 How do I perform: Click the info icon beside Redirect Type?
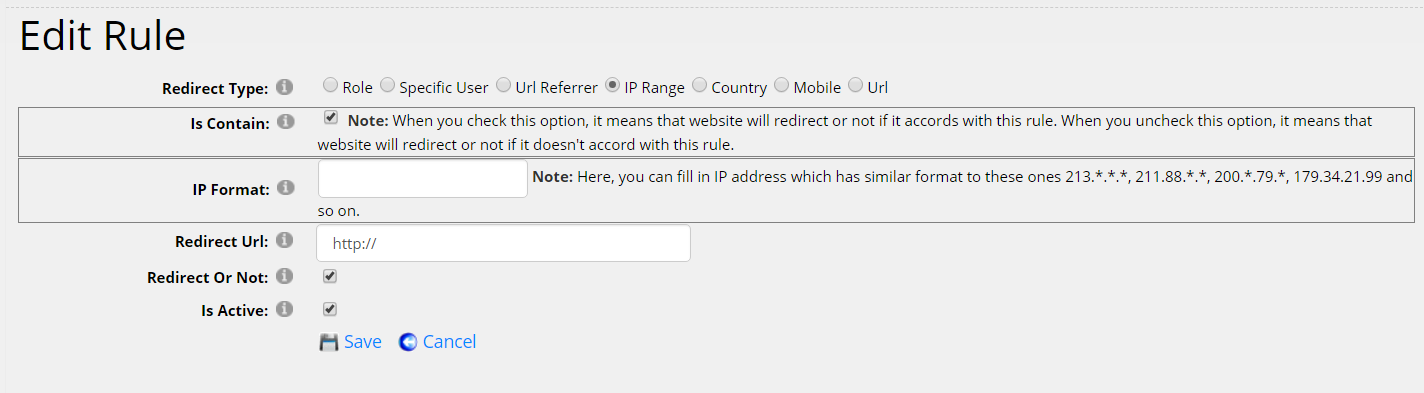point(284,88)
